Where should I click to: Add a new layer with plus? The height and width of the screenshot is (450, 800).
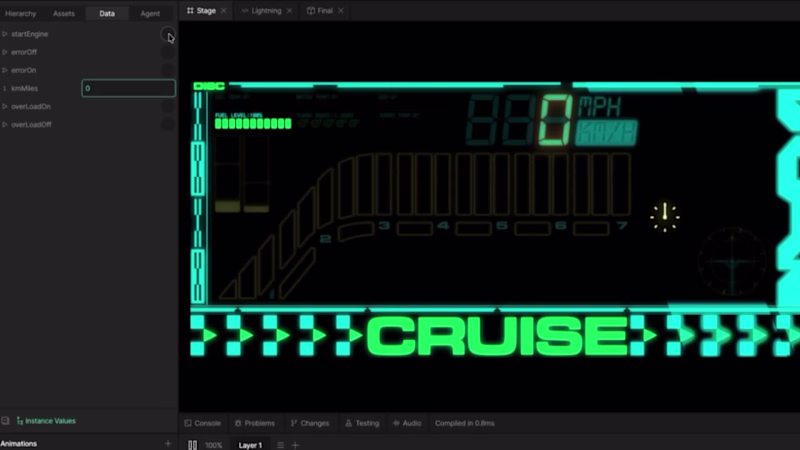pos(295,445)
